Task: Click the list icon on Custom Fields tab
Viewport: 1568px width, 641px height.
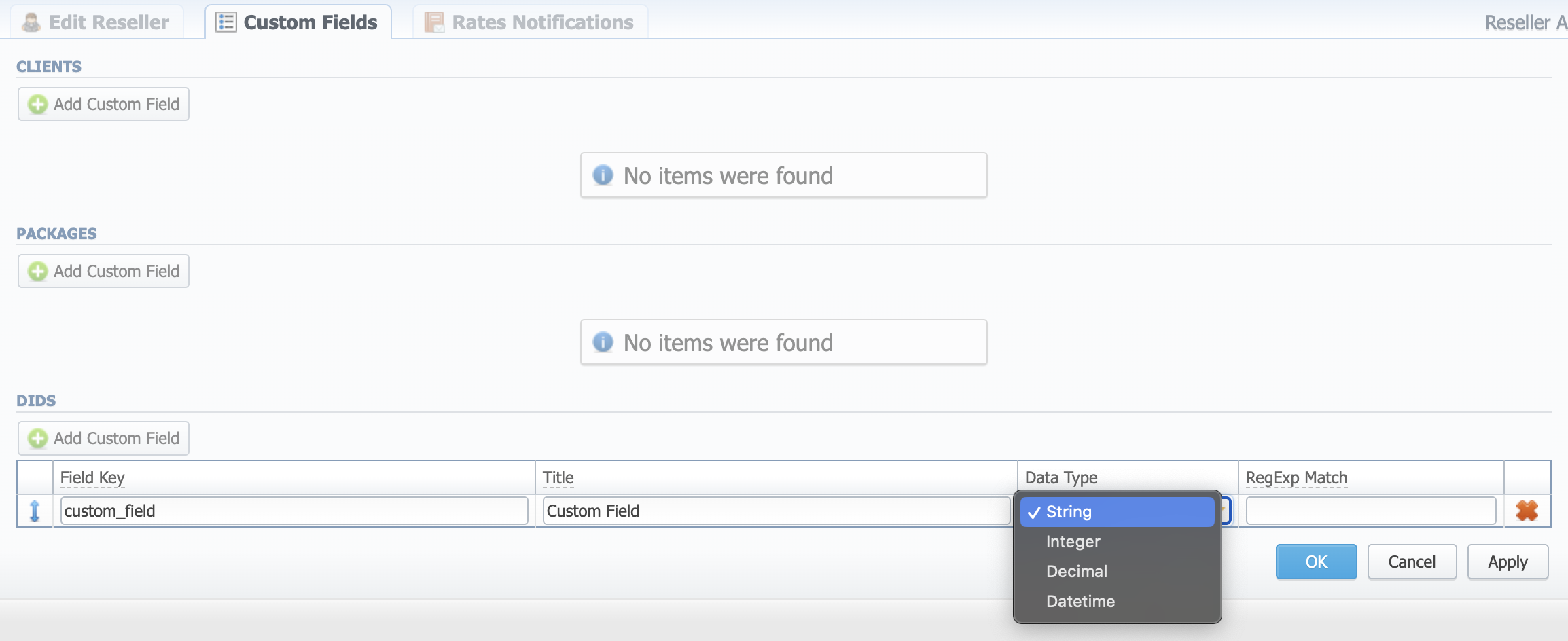Action: [x=224, y=21]
